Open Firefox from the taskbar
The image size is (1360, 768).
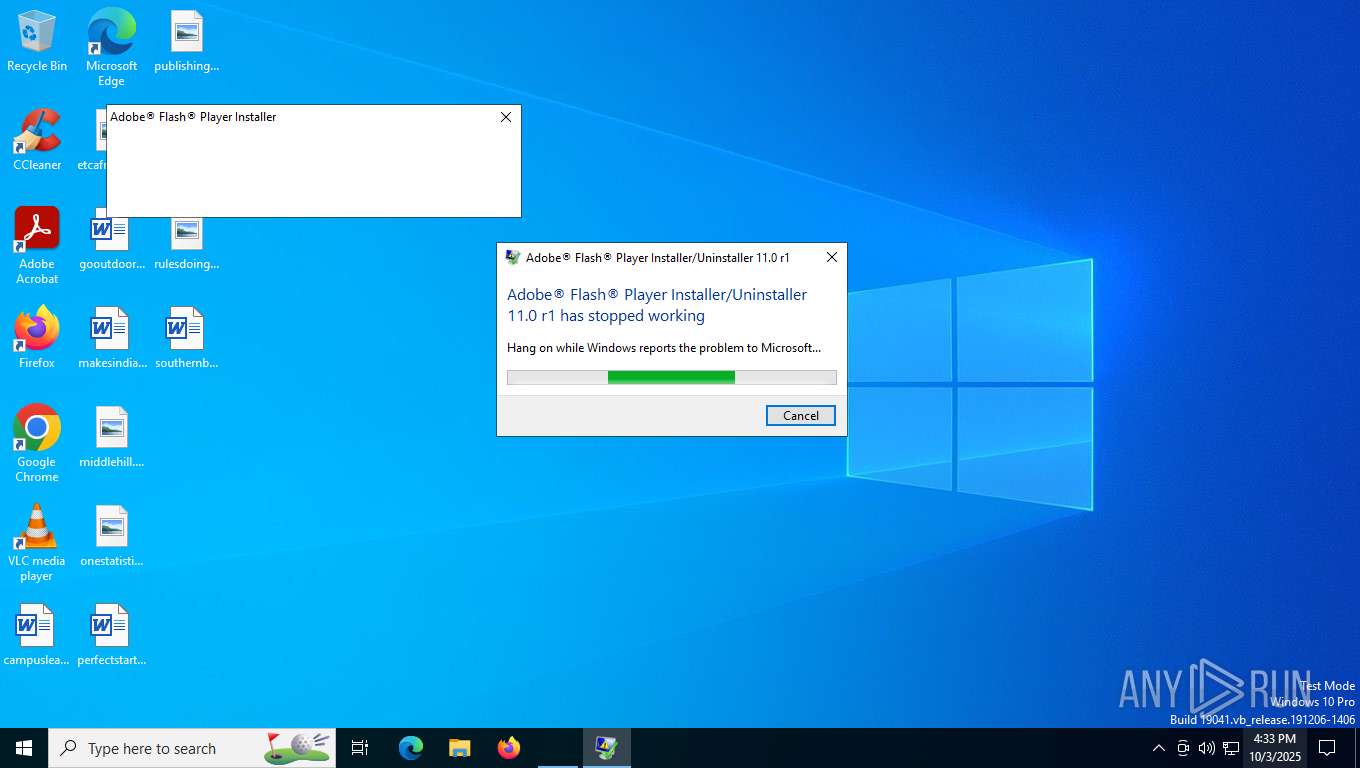509,748
